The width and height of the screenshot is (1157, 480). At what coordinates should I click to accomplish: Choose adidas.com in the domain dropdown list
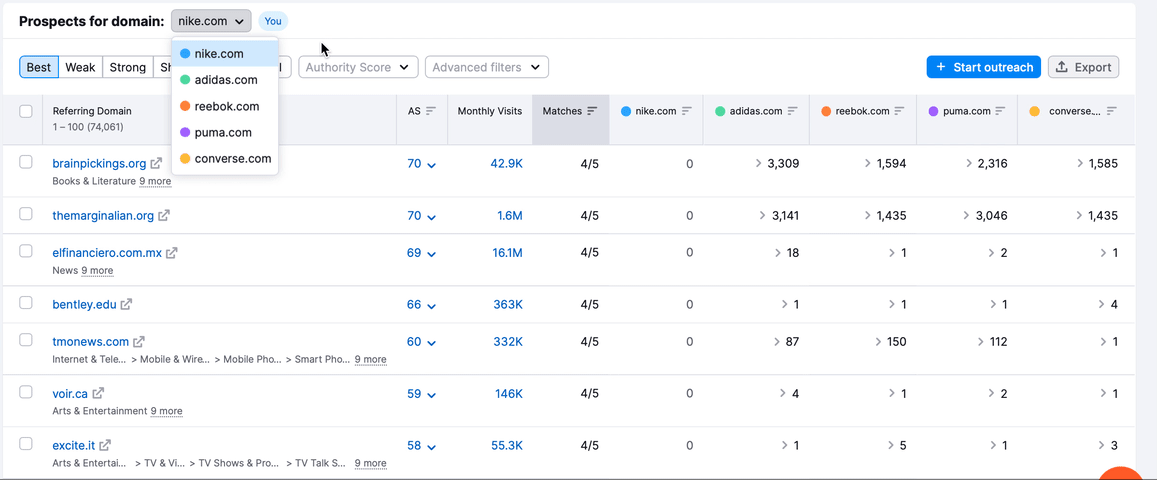[x=225, y=80]
